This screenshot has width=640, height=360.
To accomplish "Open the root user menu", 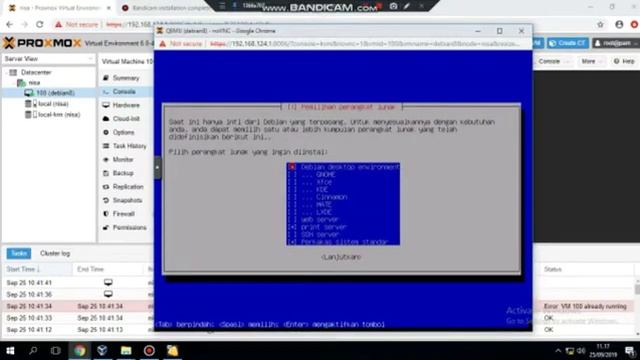I will coord(616,43).
